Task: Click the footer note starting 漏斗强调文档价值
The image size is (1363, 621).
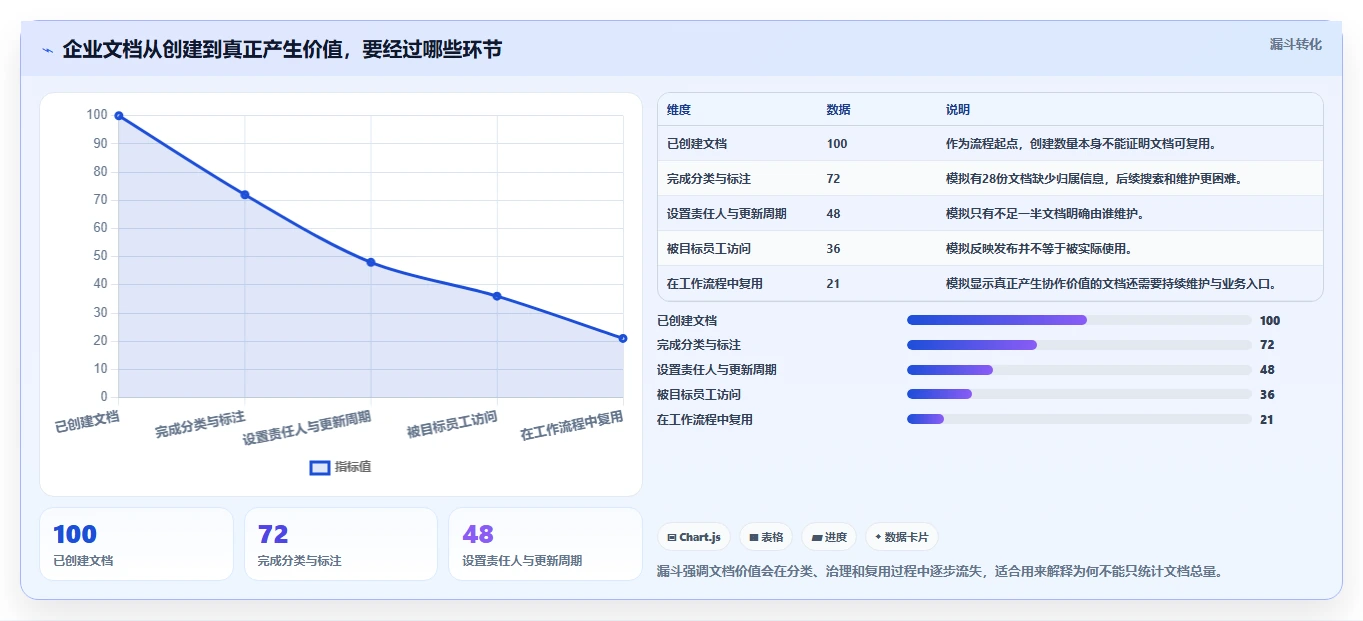Action: coord(939,572)
